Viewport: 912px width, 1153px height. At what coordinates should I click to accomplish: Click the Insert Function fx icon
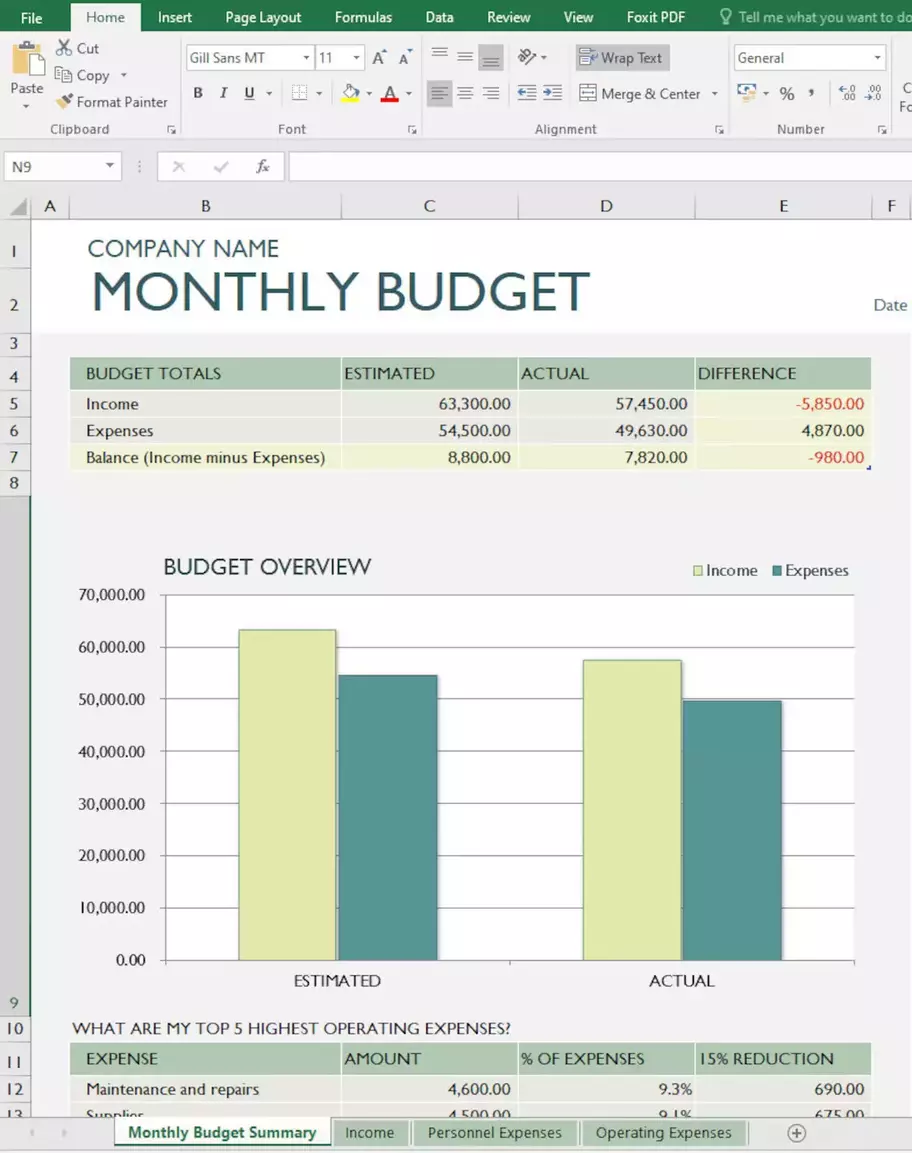tap(263, 167)
